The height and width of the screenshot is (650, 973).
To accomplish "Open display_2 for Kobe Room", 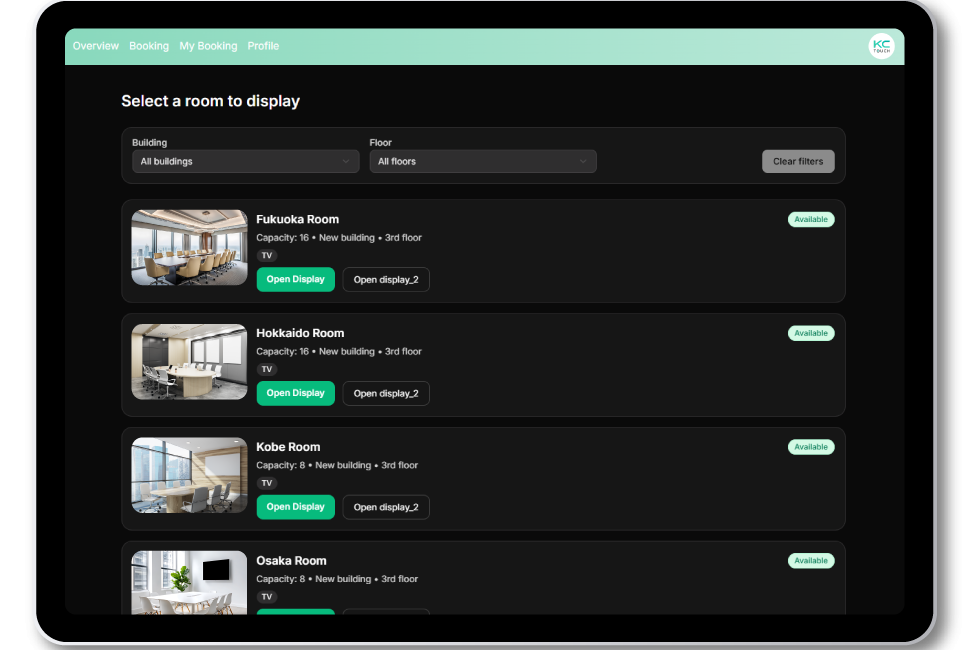I will (x=386, y=507).
